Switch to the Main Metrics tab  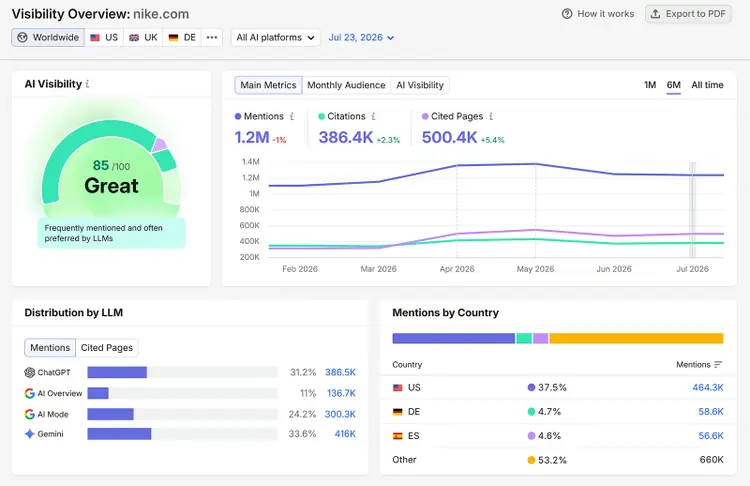coord(268,85)
